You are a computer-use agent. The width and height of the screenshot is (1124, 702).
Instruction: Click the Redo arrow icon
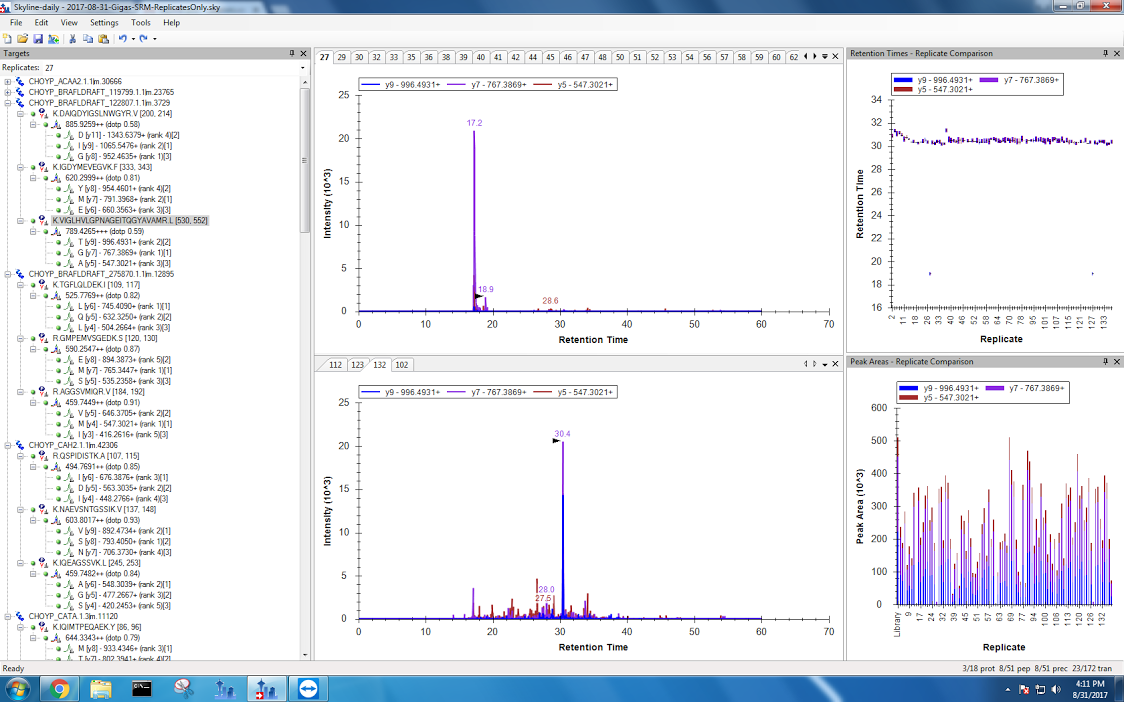click(144, 39)
